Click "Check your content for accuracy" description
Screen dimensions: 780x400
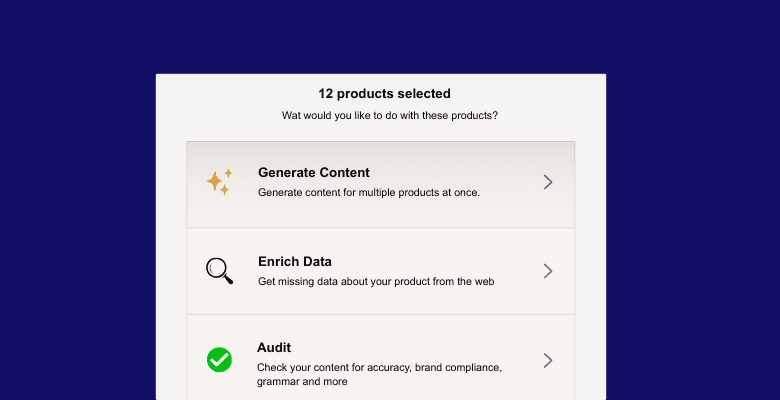(378, 367)
